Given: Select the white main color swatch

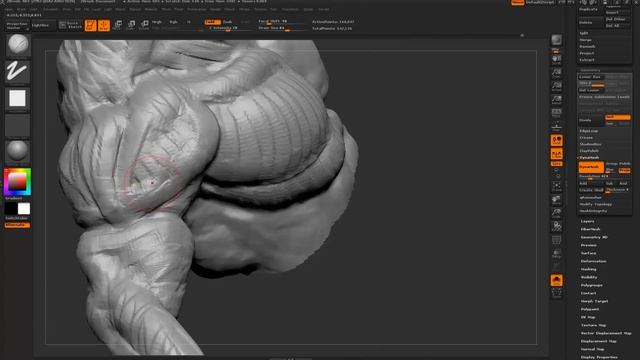Looking at the screenshot, I should pyautogui.click(x=24, y=209).
